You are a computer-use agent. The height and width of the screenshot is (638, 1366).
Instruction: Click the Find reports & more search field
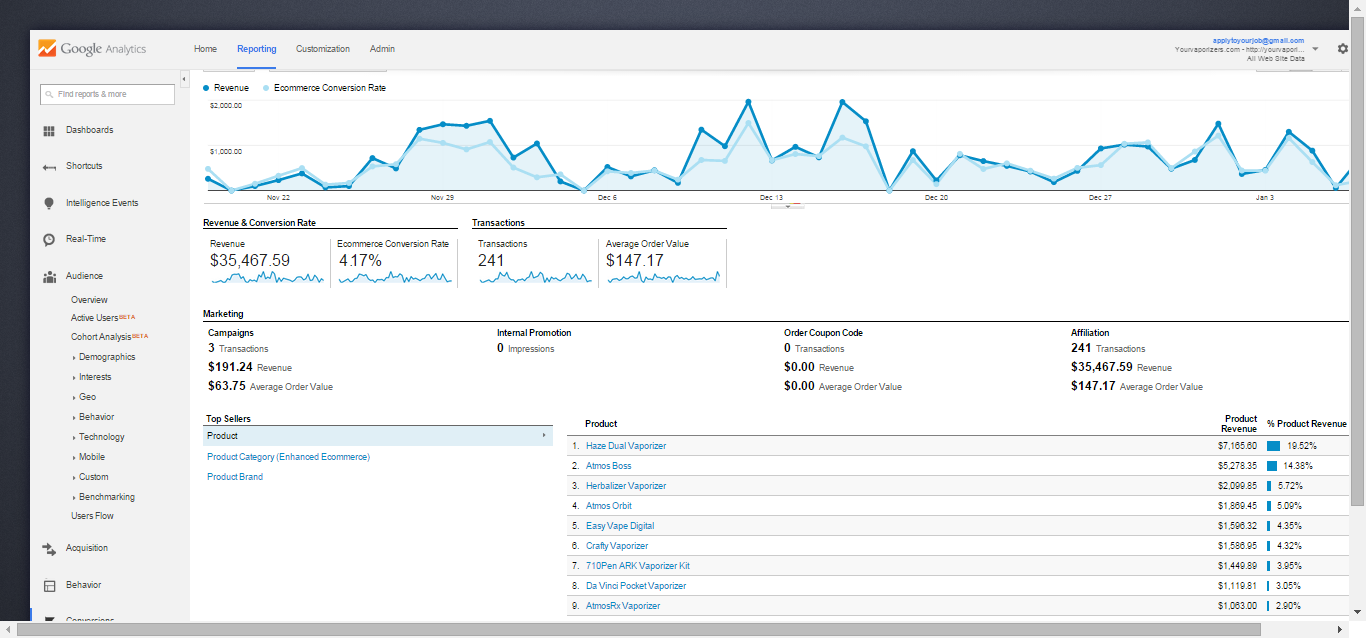coord(107,94)
